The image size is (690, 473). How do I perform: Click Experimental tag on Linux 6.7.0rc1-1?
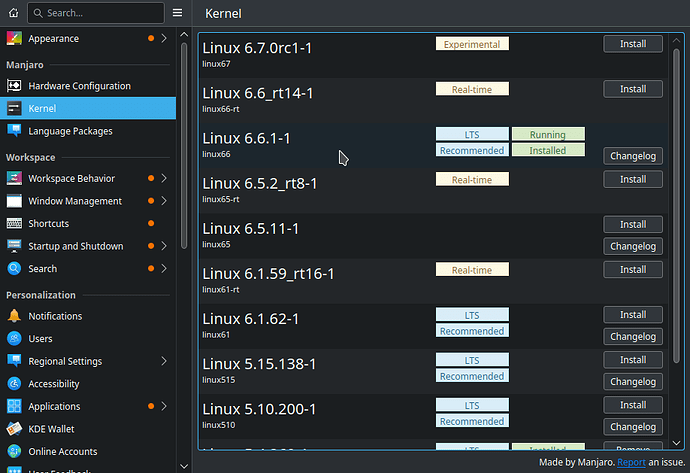(x=472, y=44)
